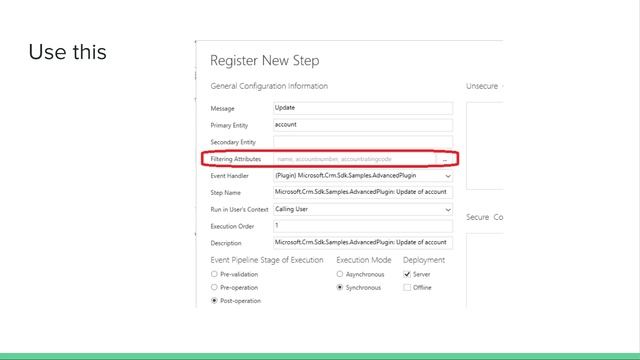This screenshot has width=640, height=360.
Task: Click the Register New Step heading
Action: point(264,61)
